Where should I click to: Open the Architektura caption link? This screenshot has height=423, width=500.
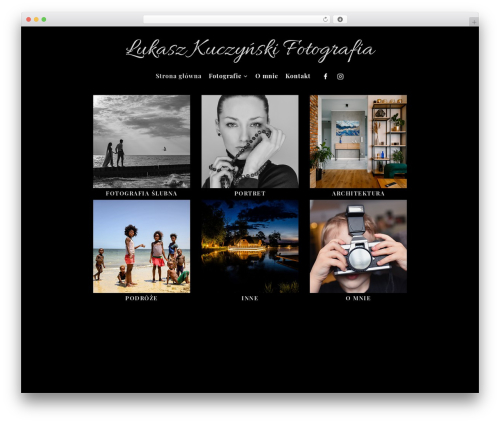pos(358,193)
